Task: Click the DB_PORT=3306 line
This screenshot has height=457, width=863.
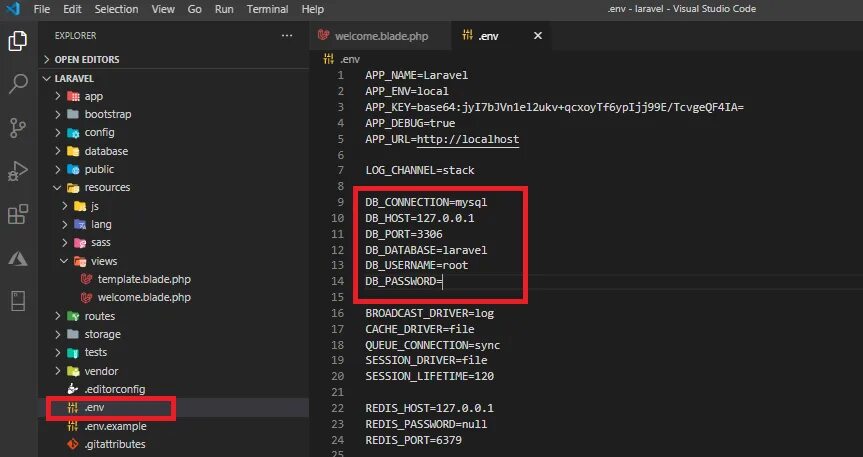Action: [x=403, y=234]
